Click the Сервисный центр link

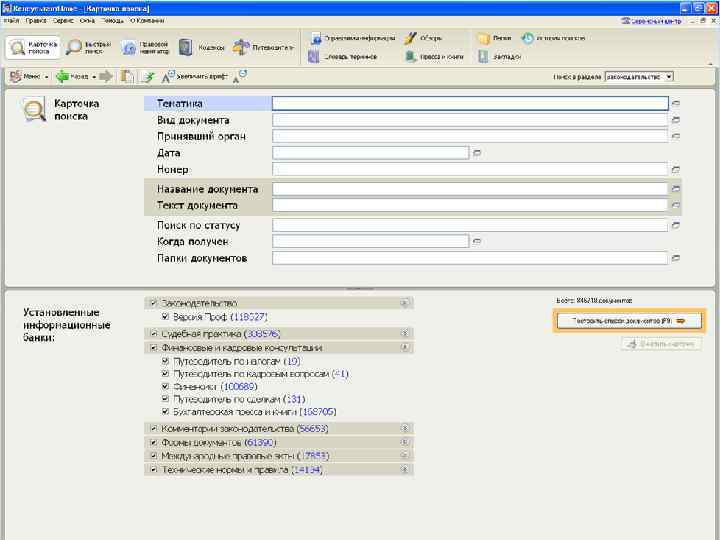click(651, 21)
